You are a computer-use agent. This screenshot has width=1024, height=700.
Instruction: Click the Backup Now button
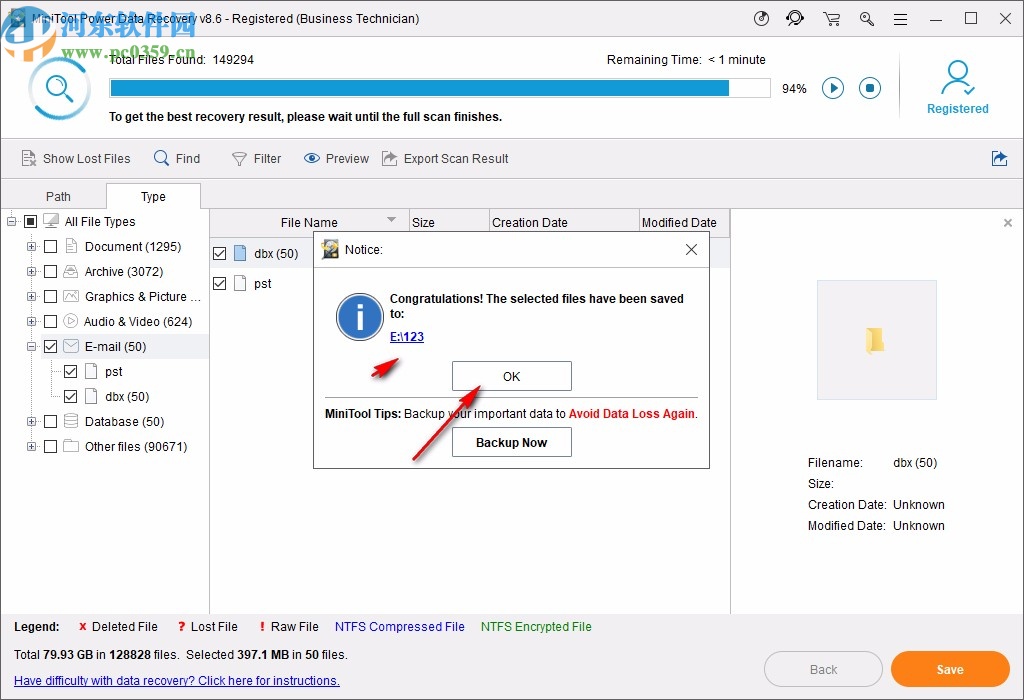coord(511,442)
